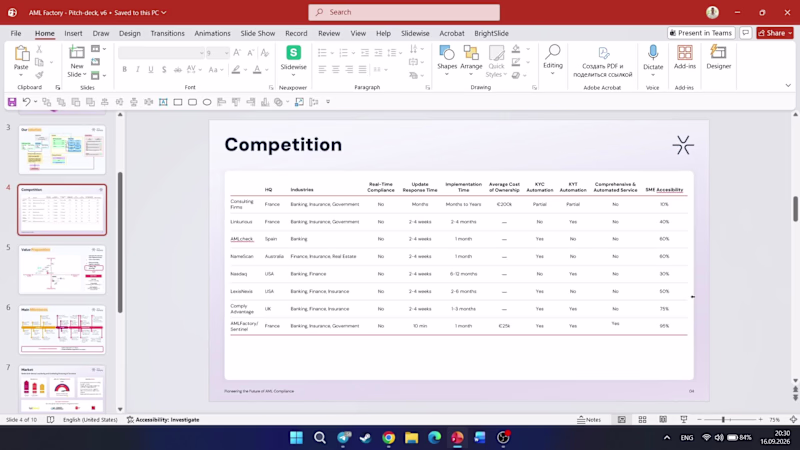This screenshot has width=800, height=450.
Task: Select slide 5 Value Proposition thumbnail
Action: (x=62, y=270)
